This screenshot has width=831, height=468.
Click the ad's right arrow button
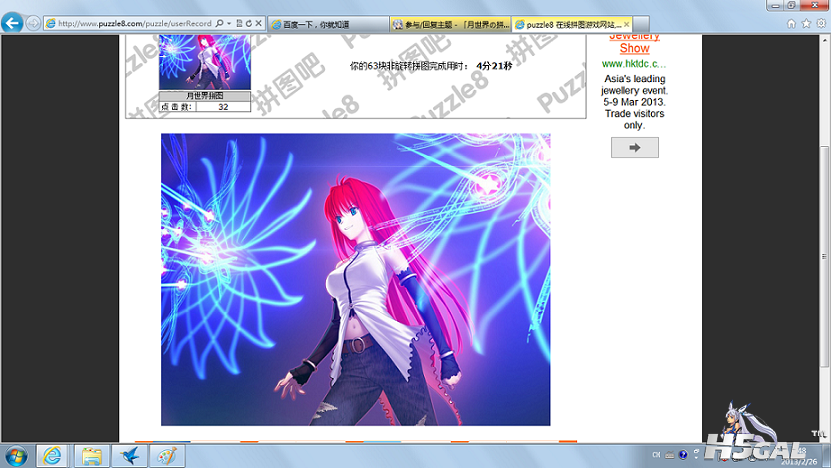pyautogui.click(x=635, y=147)
